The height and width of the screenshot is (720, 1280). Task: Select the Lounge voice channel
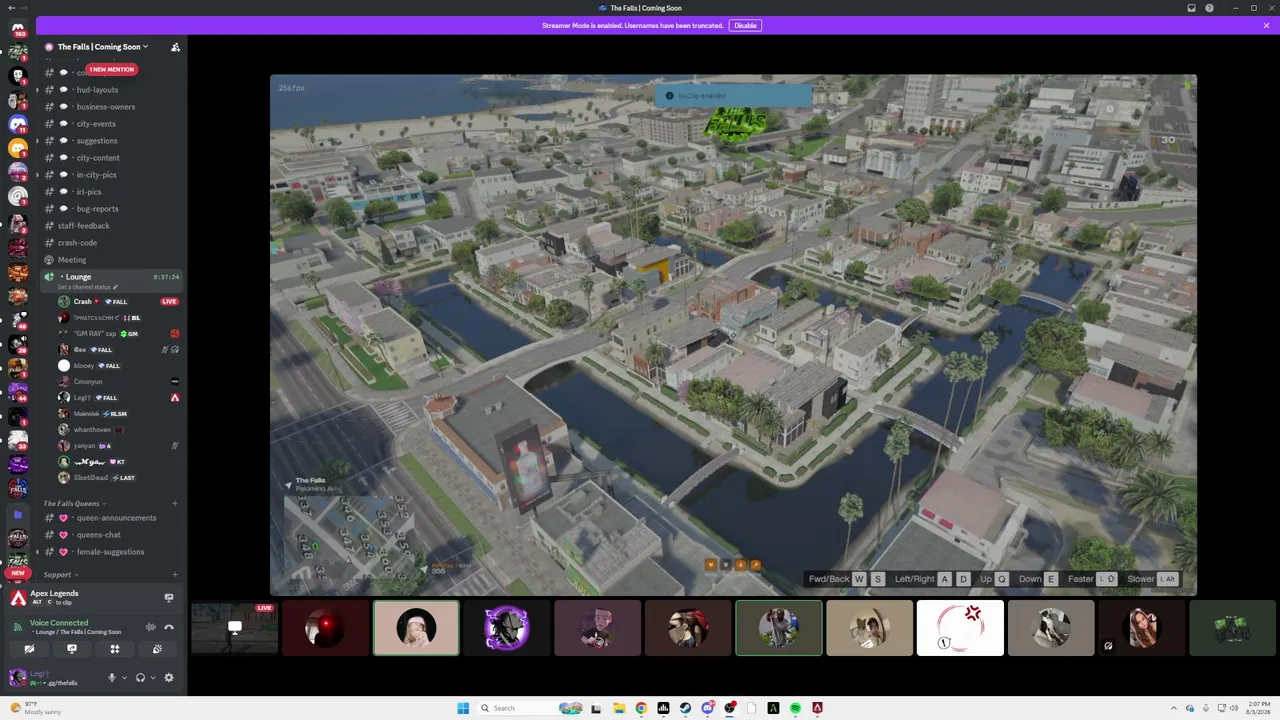click(110, 277)
